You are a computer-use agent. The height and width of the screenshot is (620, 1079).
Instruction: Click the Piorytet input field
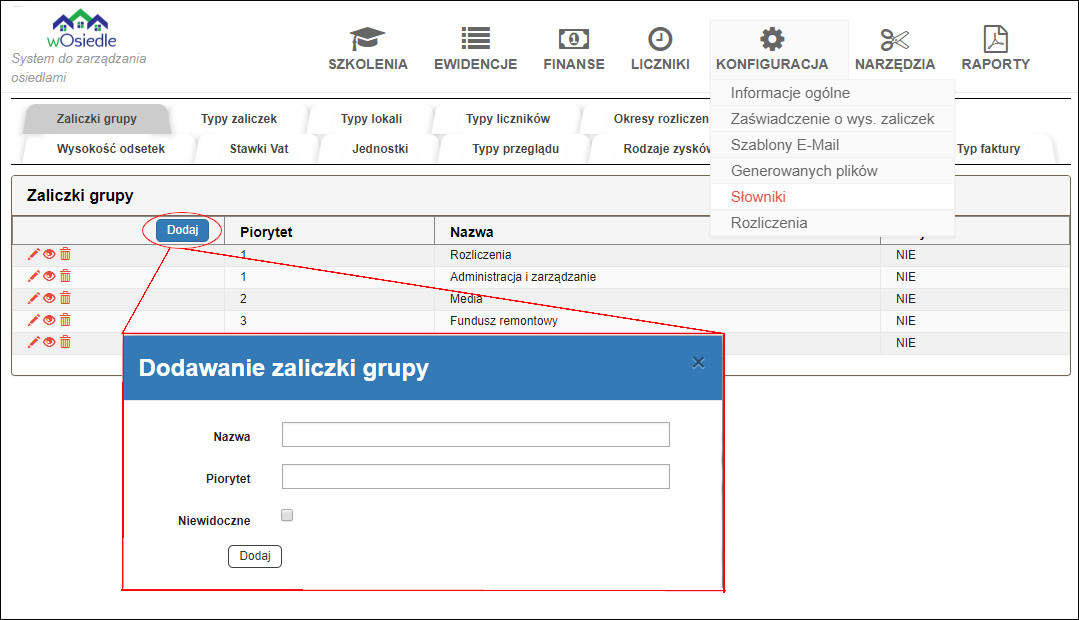tap(476, 476)
